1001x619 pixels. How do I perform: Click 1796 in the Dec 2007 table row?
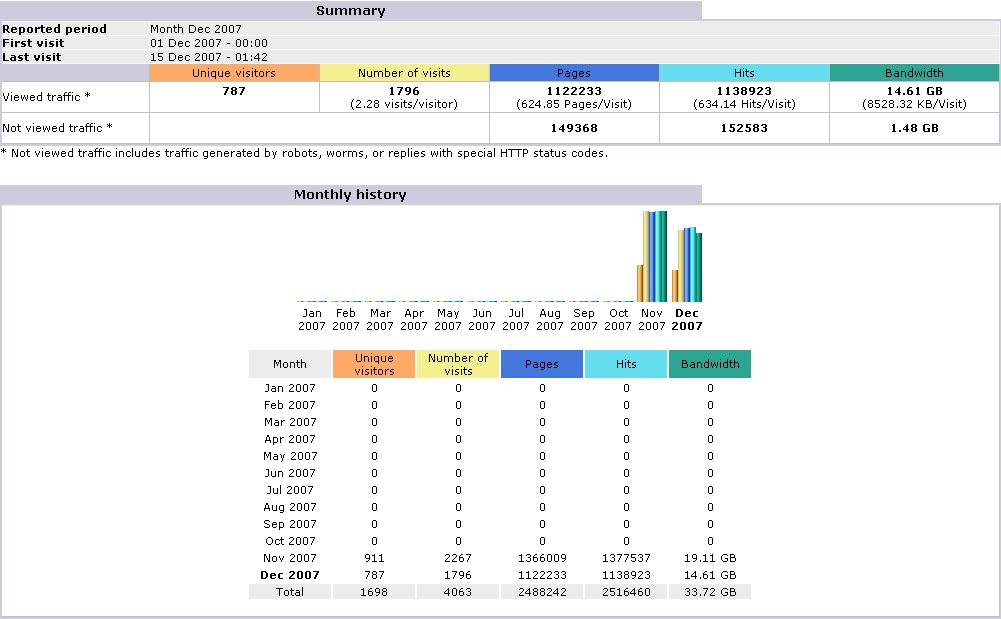coord(458,575)
